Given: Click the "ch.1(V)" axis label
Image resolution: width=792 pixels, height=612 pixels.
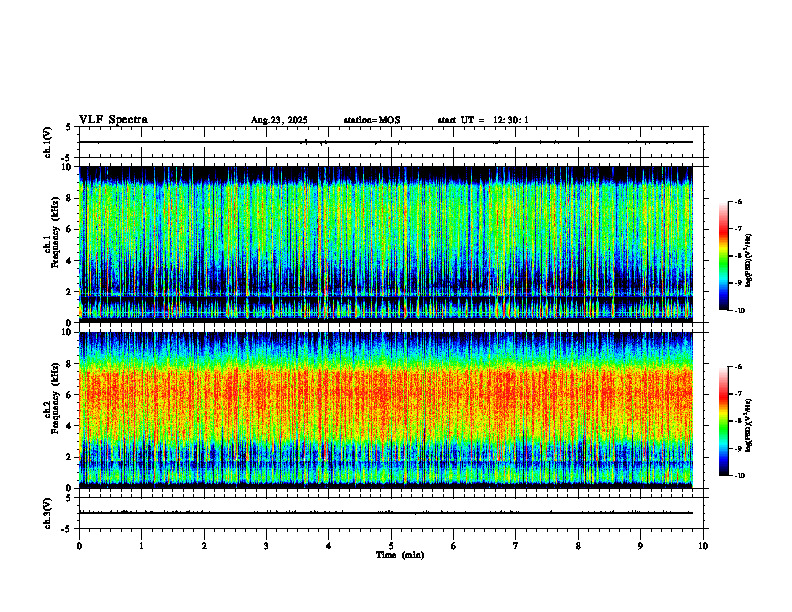Looking at the screenshot, I should point(47,142).
